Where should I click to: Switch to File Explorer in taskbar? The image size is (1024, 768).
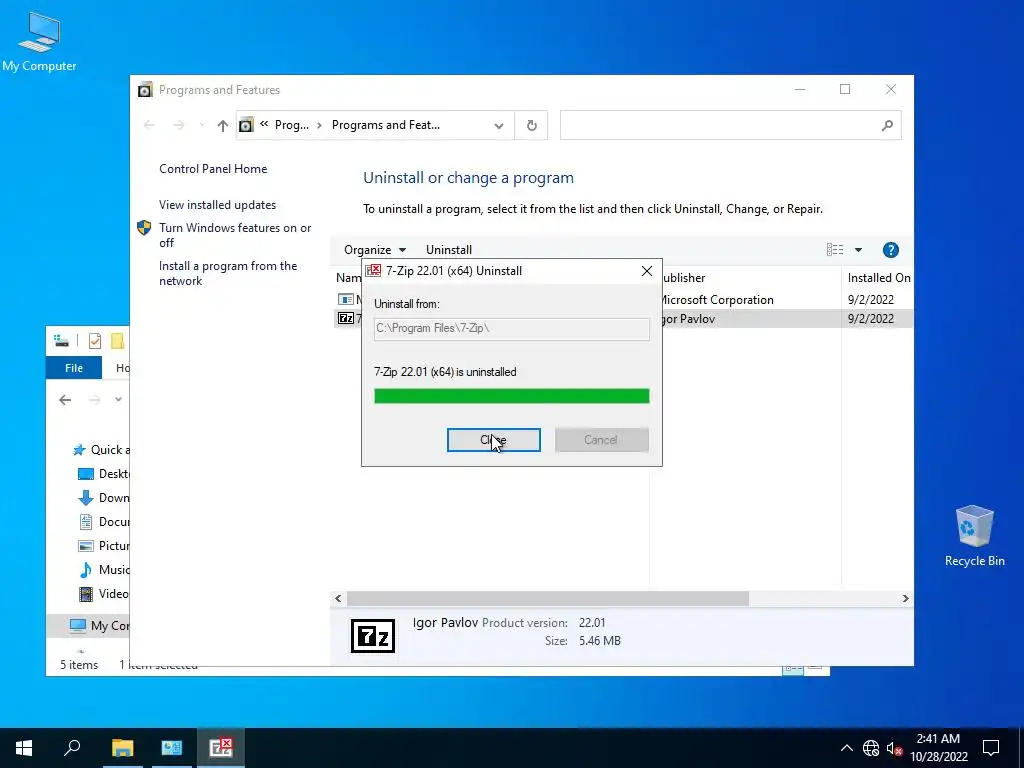point(122,748)
